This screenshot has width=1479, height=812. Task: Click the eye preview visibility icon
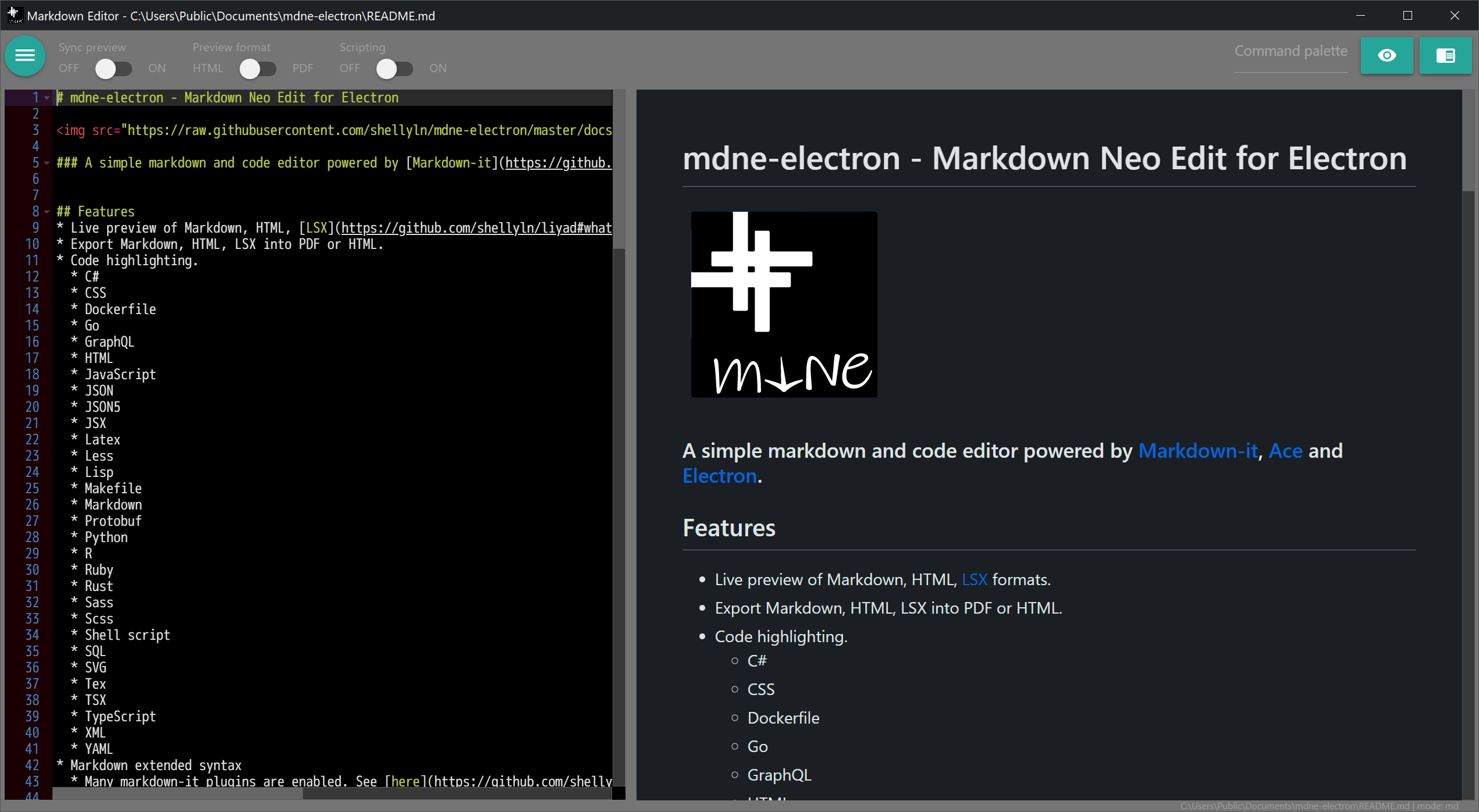coord(1386,56)
